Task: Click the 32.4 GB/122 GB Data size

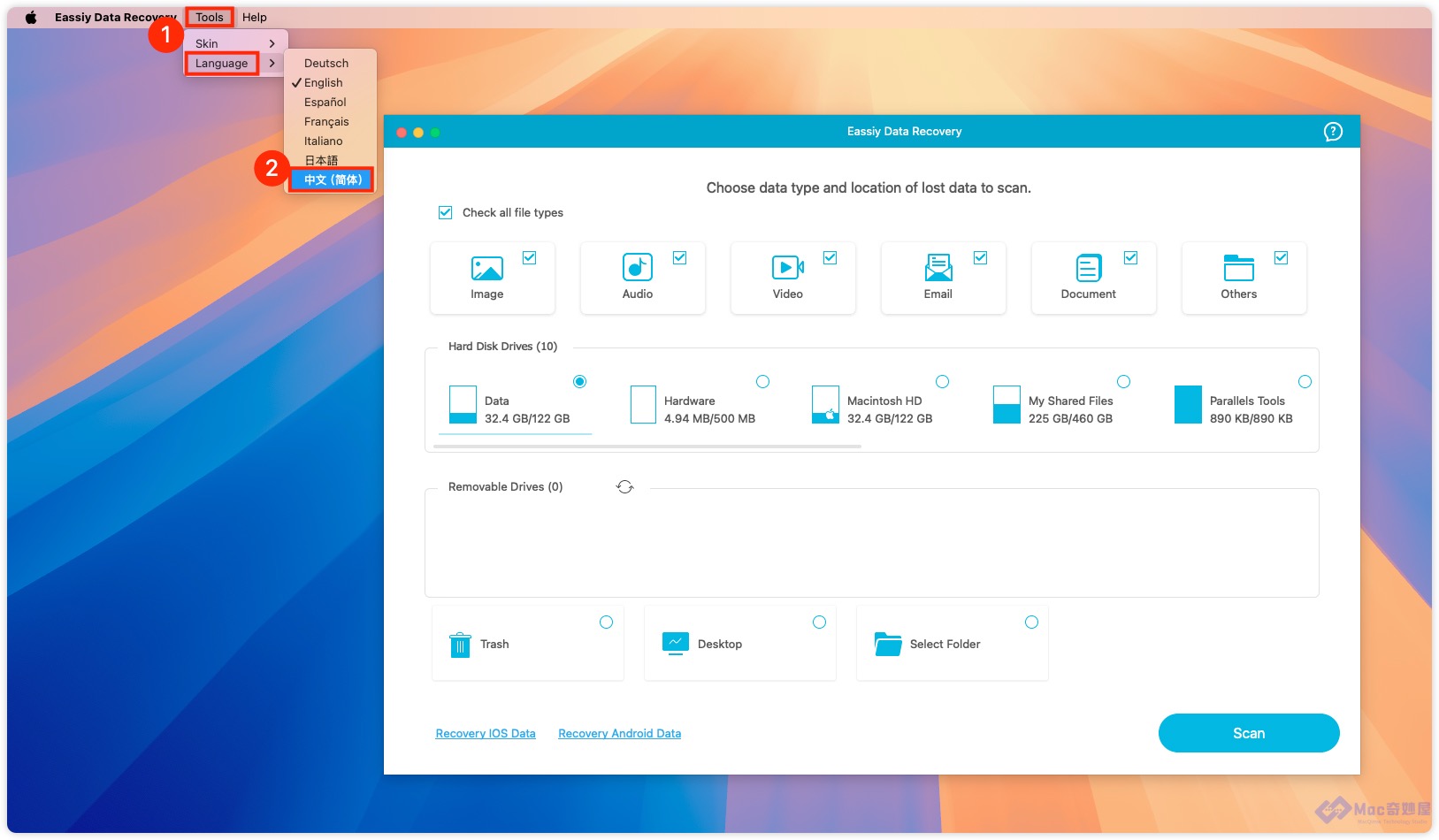Action: (527, 419)
